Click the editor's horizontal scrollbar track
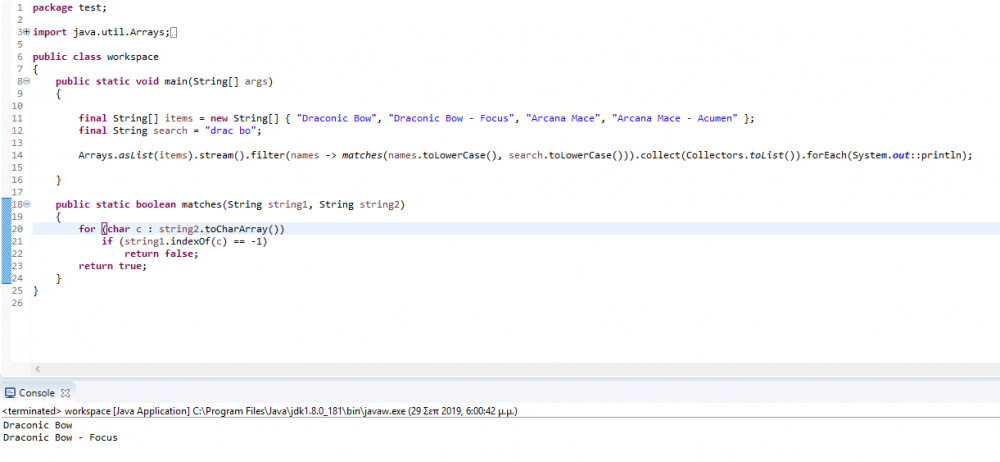The height and width of the screenshot is (462, 1000). (x=500, y=369)
